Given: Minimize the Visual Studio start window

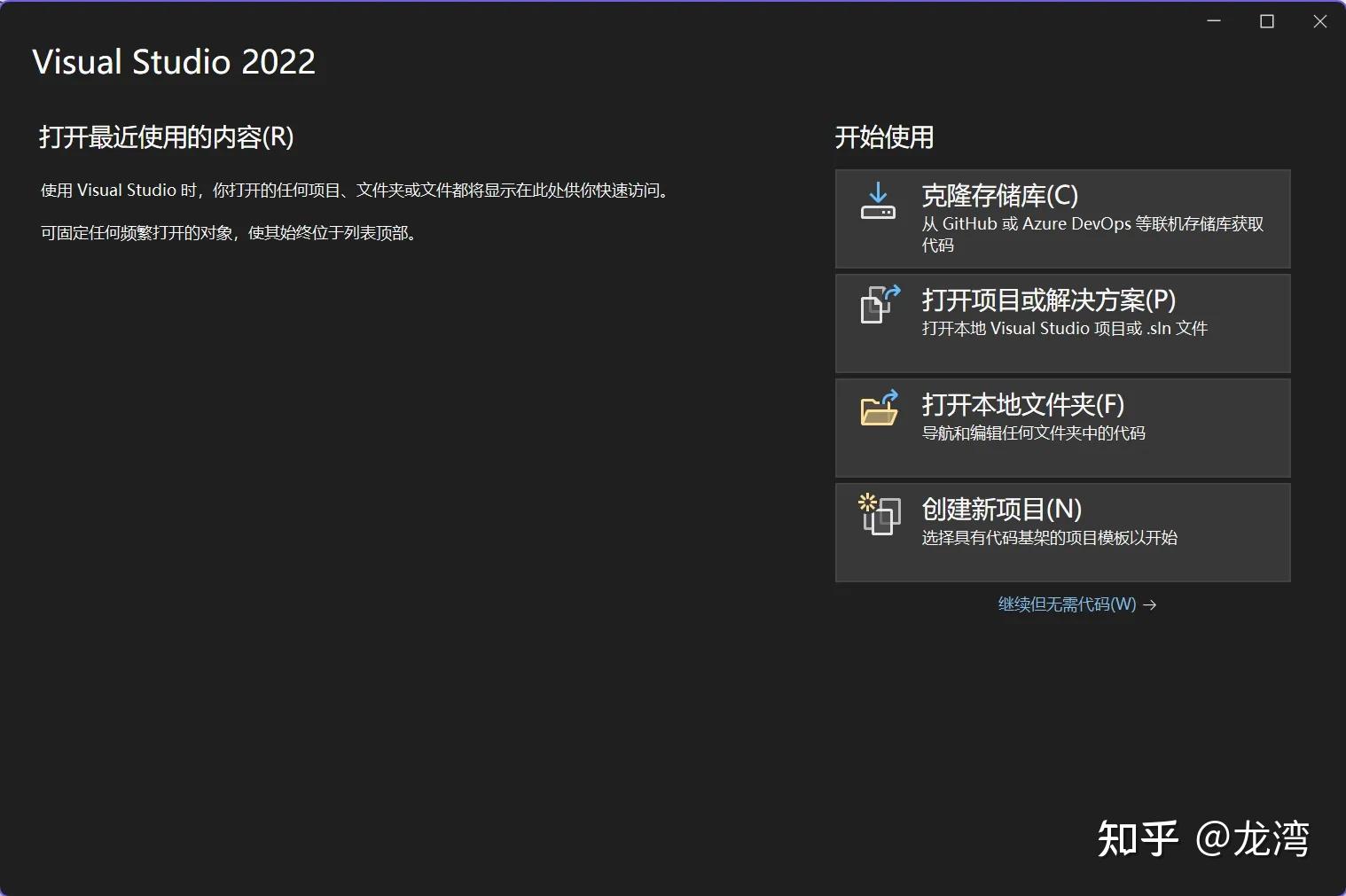Looking at the screenshot, I should (1214, 20).
